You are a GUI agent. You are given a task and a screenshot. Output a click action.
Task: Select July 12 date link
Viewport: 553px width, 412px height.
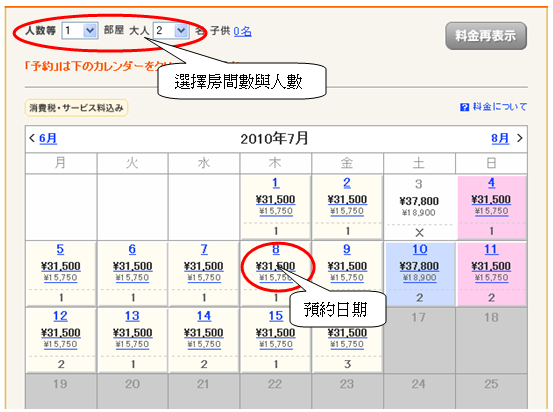pos(60,316)
